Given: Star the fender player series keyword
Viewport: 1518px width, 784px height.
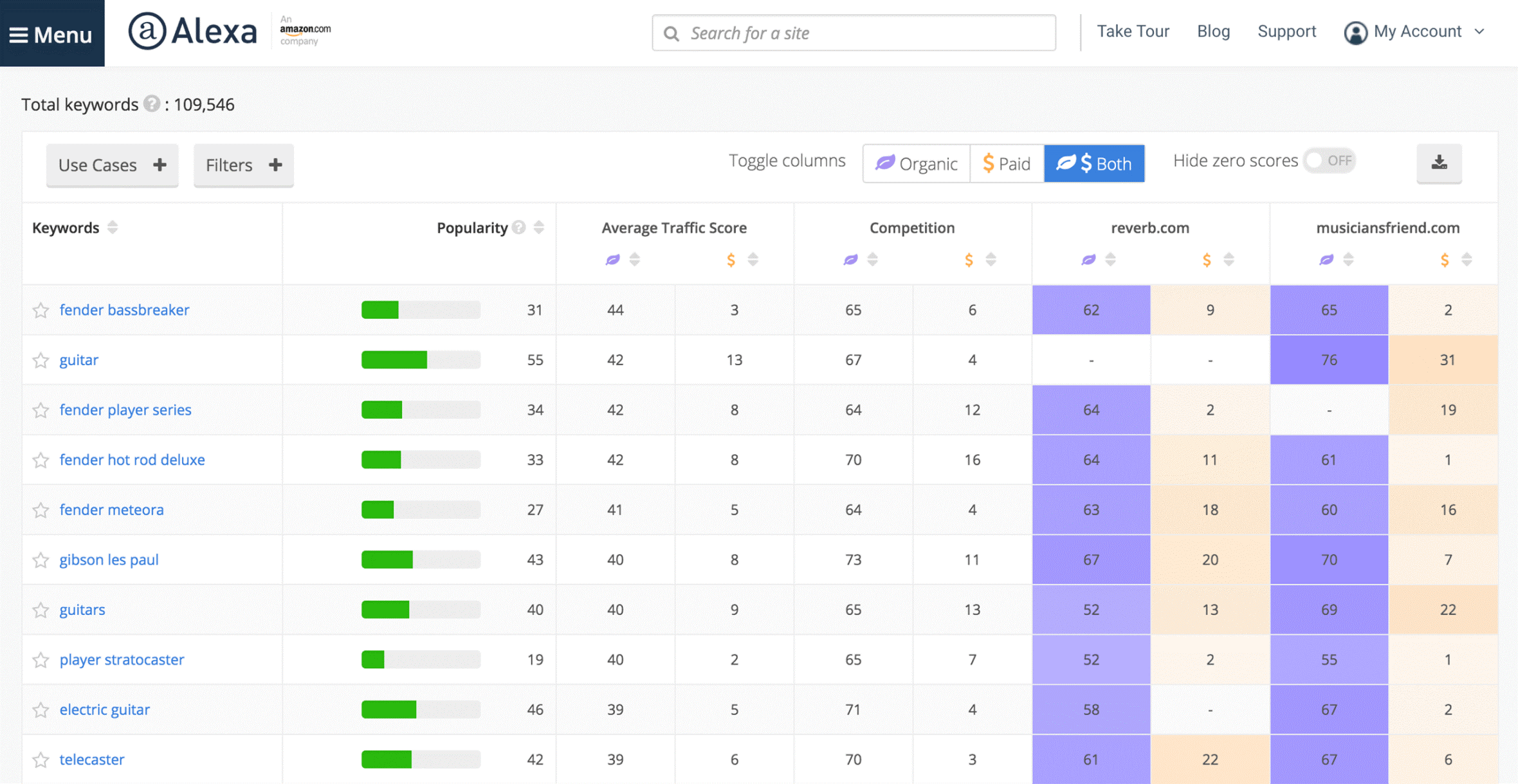Looking at the screenshot, I should [41, 410].
